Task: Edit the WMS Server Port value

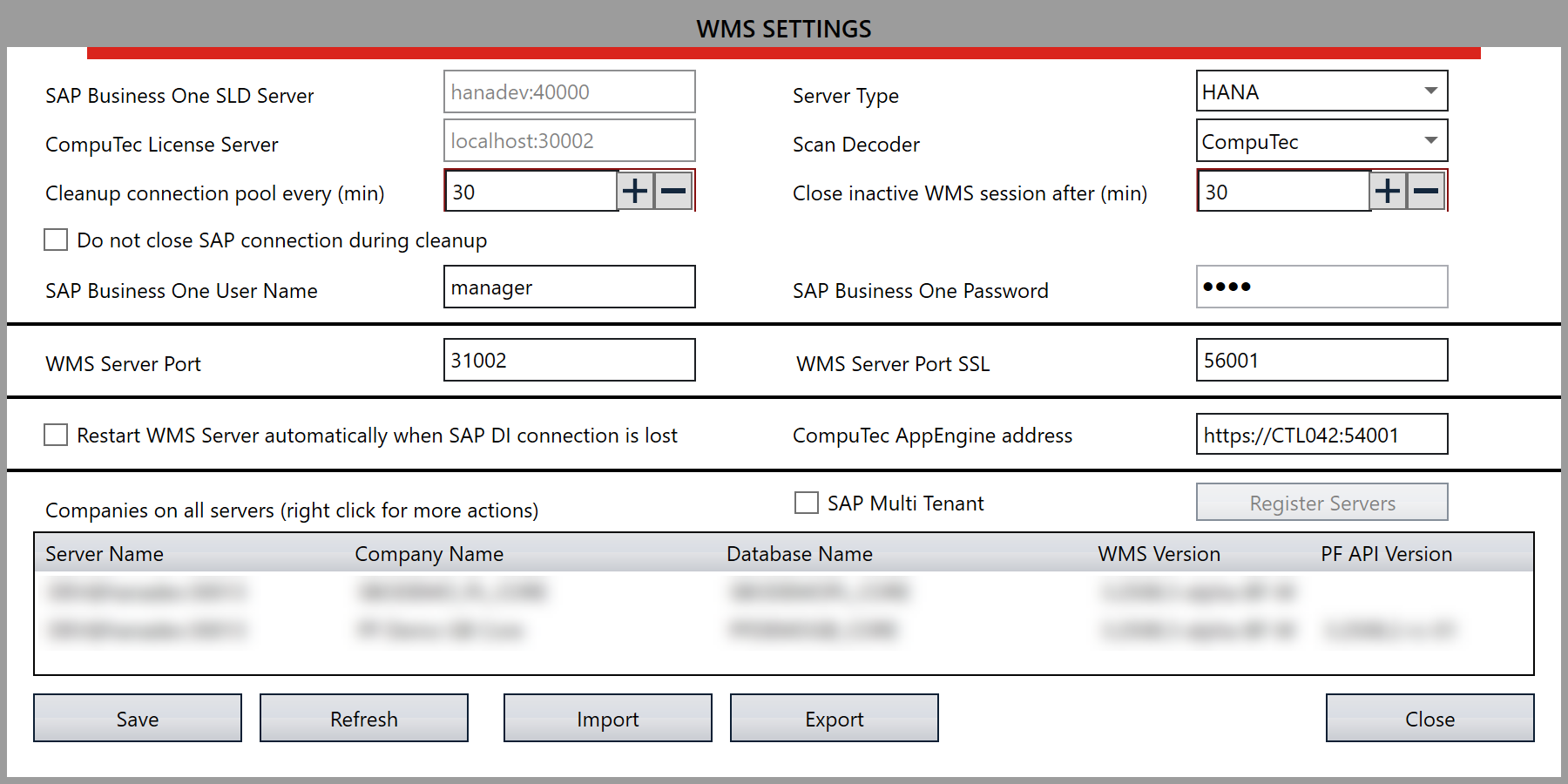Action: [568, 359]
